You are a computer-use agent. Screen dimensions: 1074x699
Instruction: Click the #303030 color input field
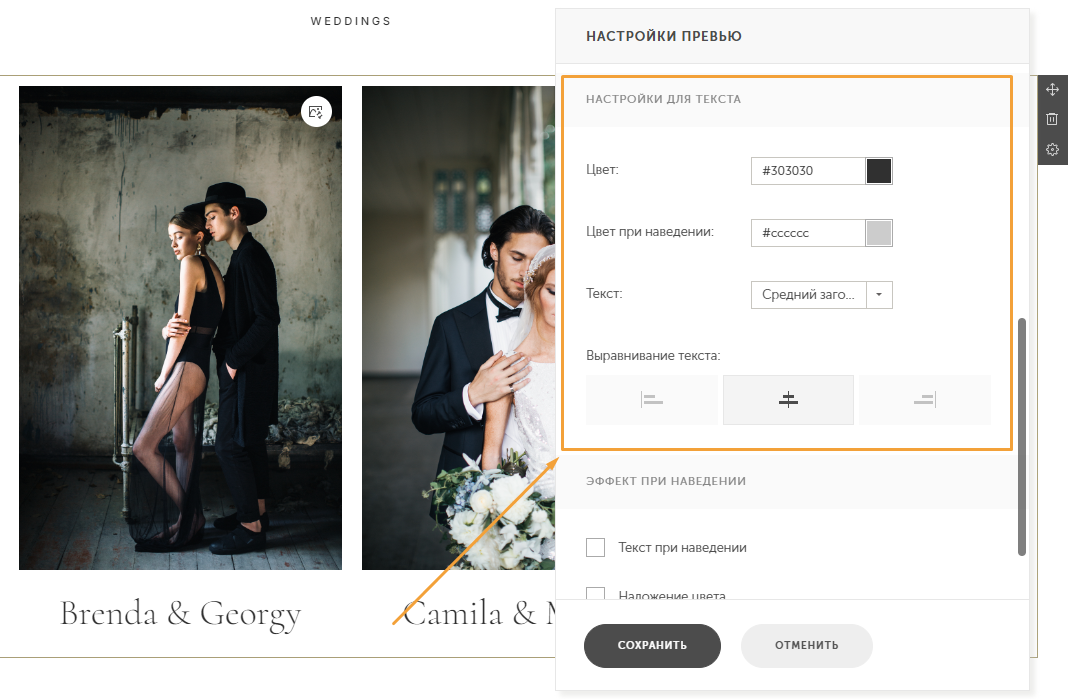808,171
